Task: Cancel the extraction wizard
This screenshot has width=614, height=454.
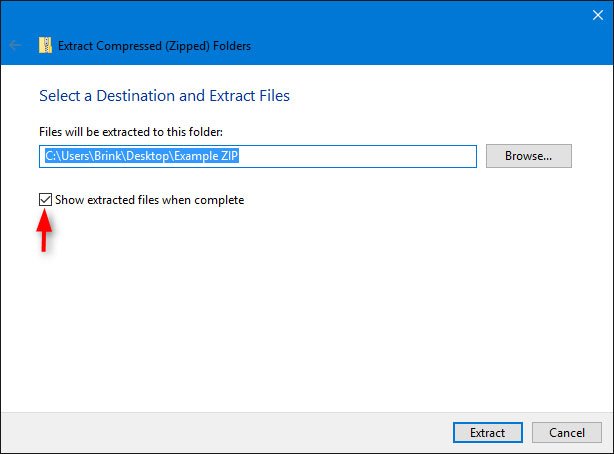Action: (567, 432)
